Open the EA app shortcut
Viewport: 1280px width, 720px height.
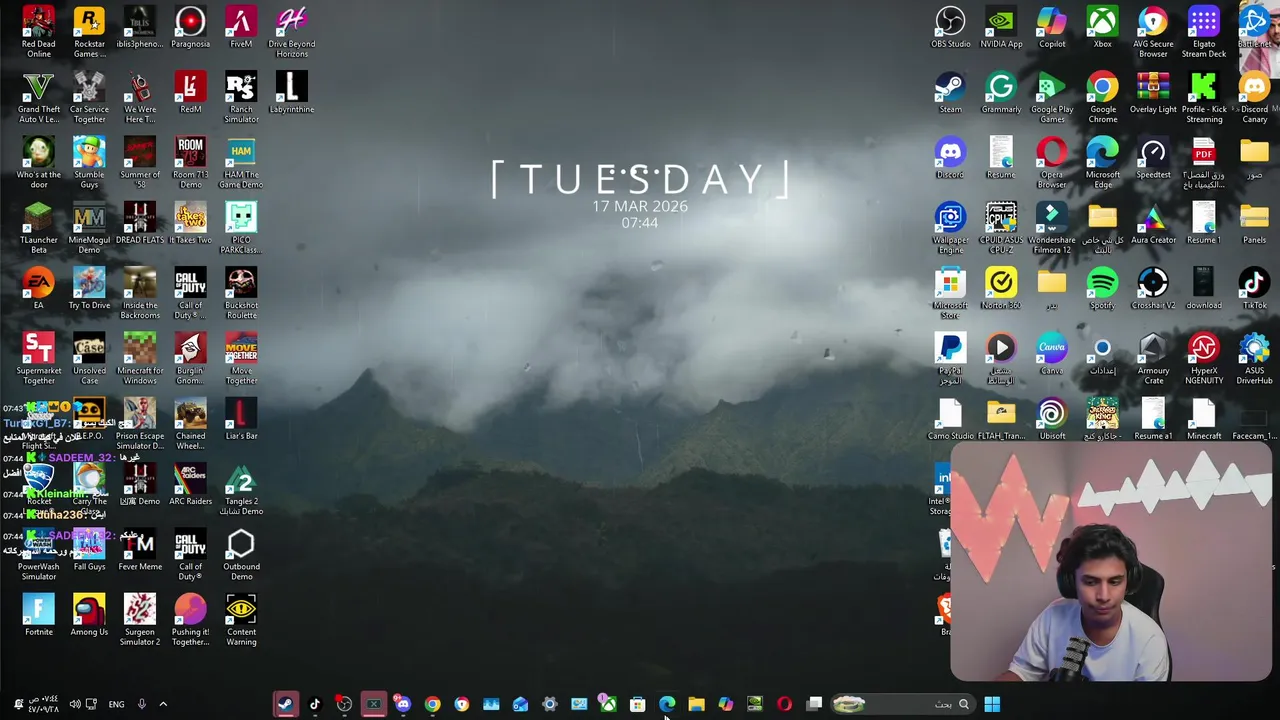38,289
